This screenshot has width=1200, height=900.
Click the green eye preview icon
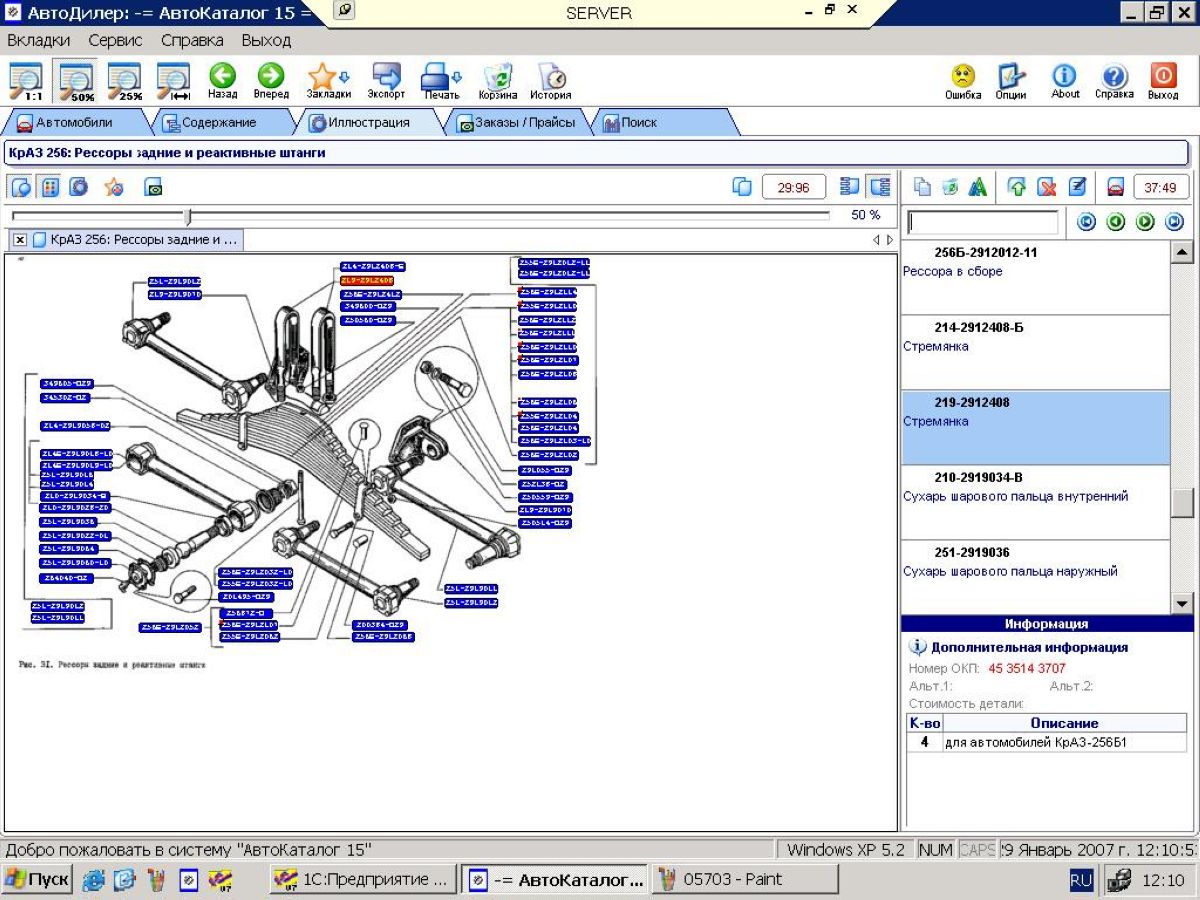[x=153, y=187]
